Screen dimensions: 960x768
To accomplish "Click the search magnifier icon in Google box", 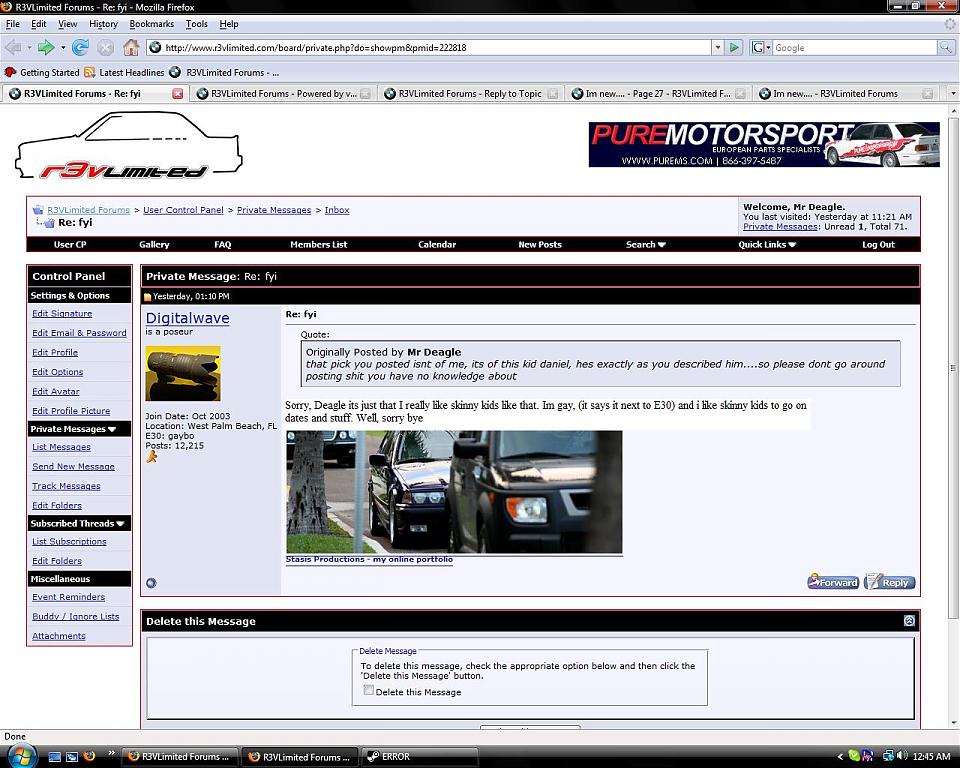I will [x=945, y=47].
